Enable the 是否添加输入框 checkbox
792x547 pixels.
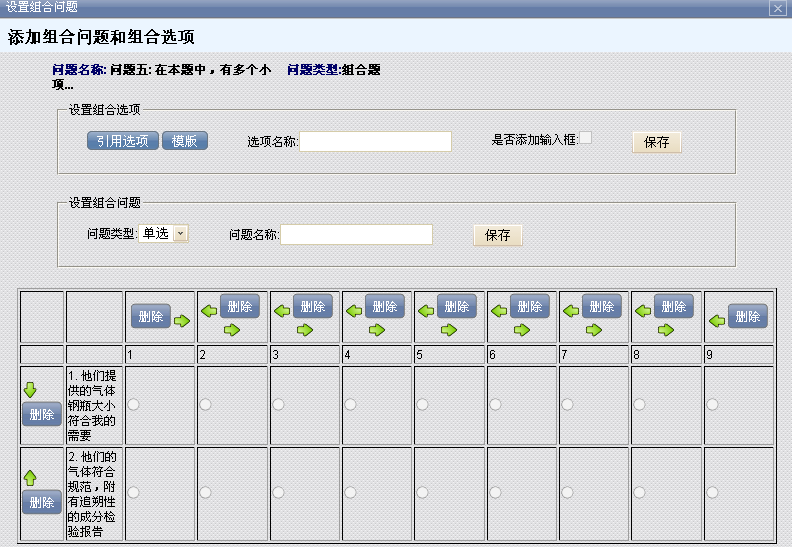(x=586, y=138)
